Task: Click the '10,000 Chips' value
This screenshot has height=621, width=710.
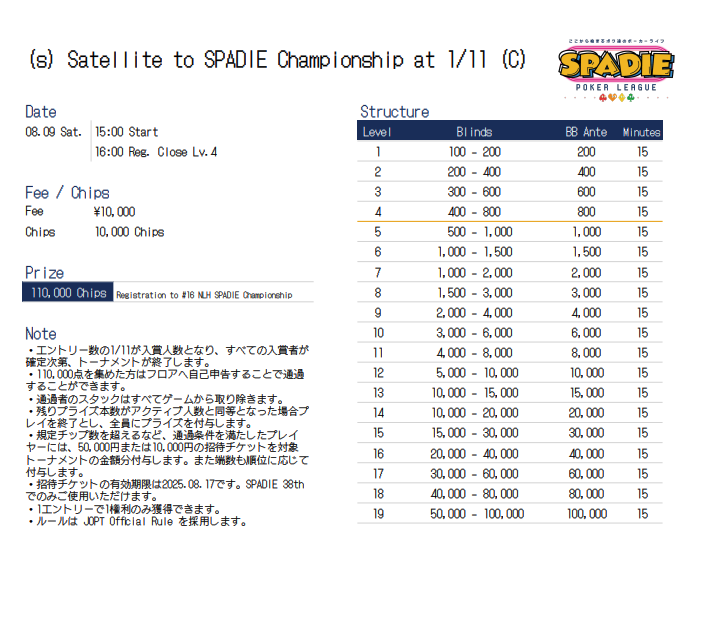Action: pos(130,232)
